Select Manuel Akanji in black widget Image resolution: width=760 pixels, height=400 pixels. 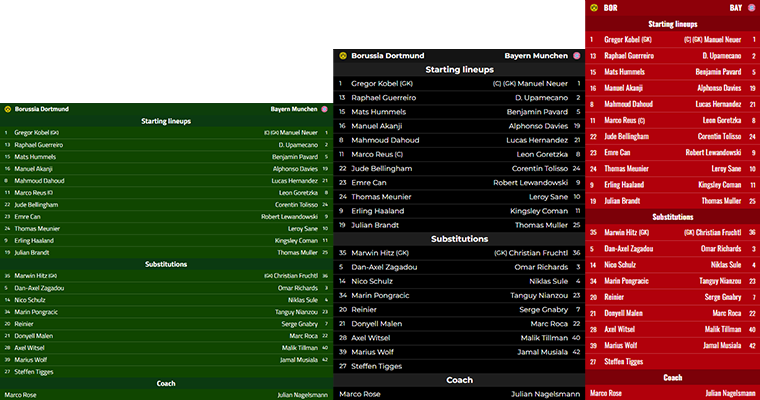coord(377,126)
